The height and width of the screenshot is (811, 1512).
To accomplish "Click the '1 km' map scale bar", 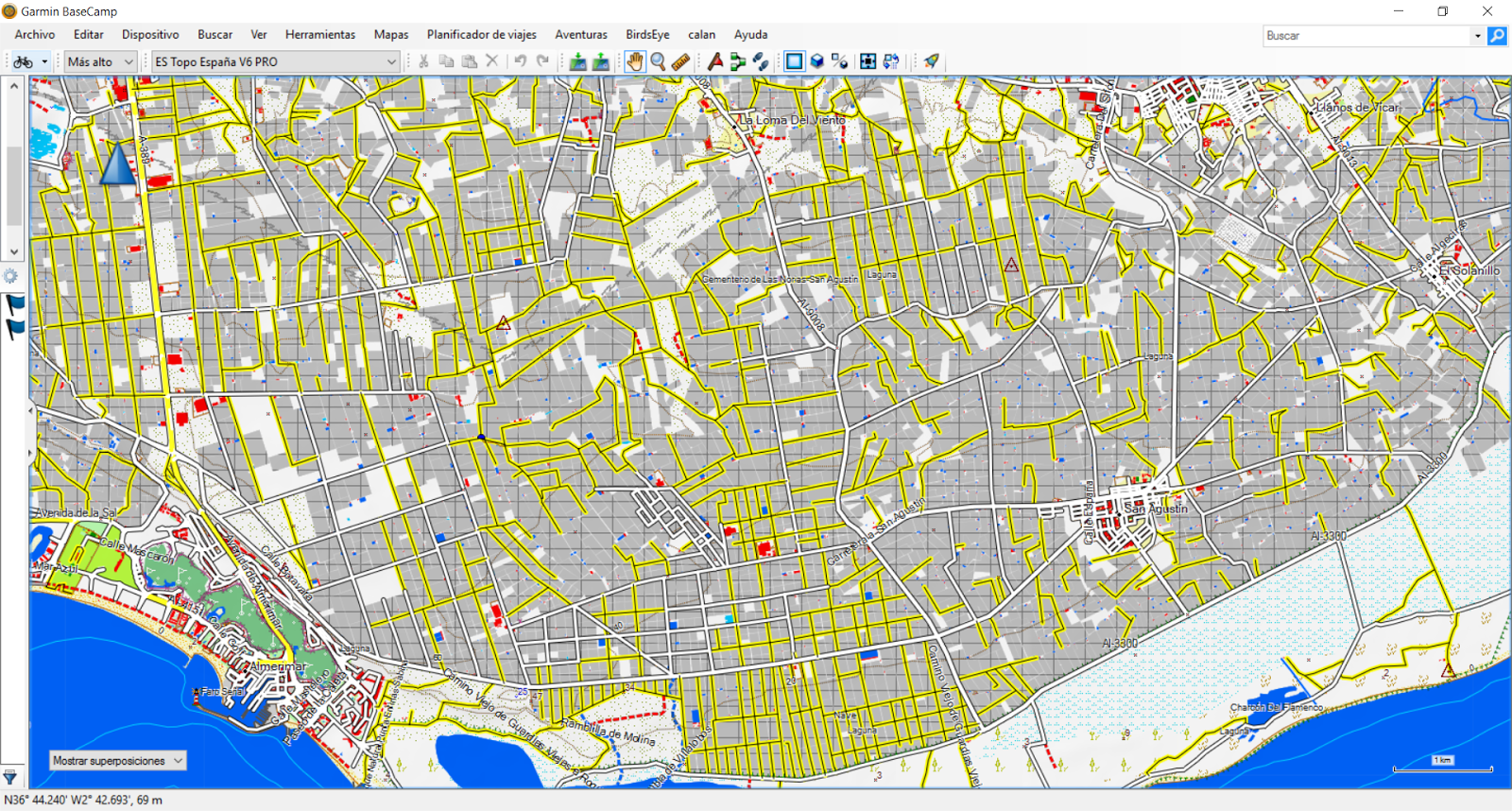I will 1442,765.
